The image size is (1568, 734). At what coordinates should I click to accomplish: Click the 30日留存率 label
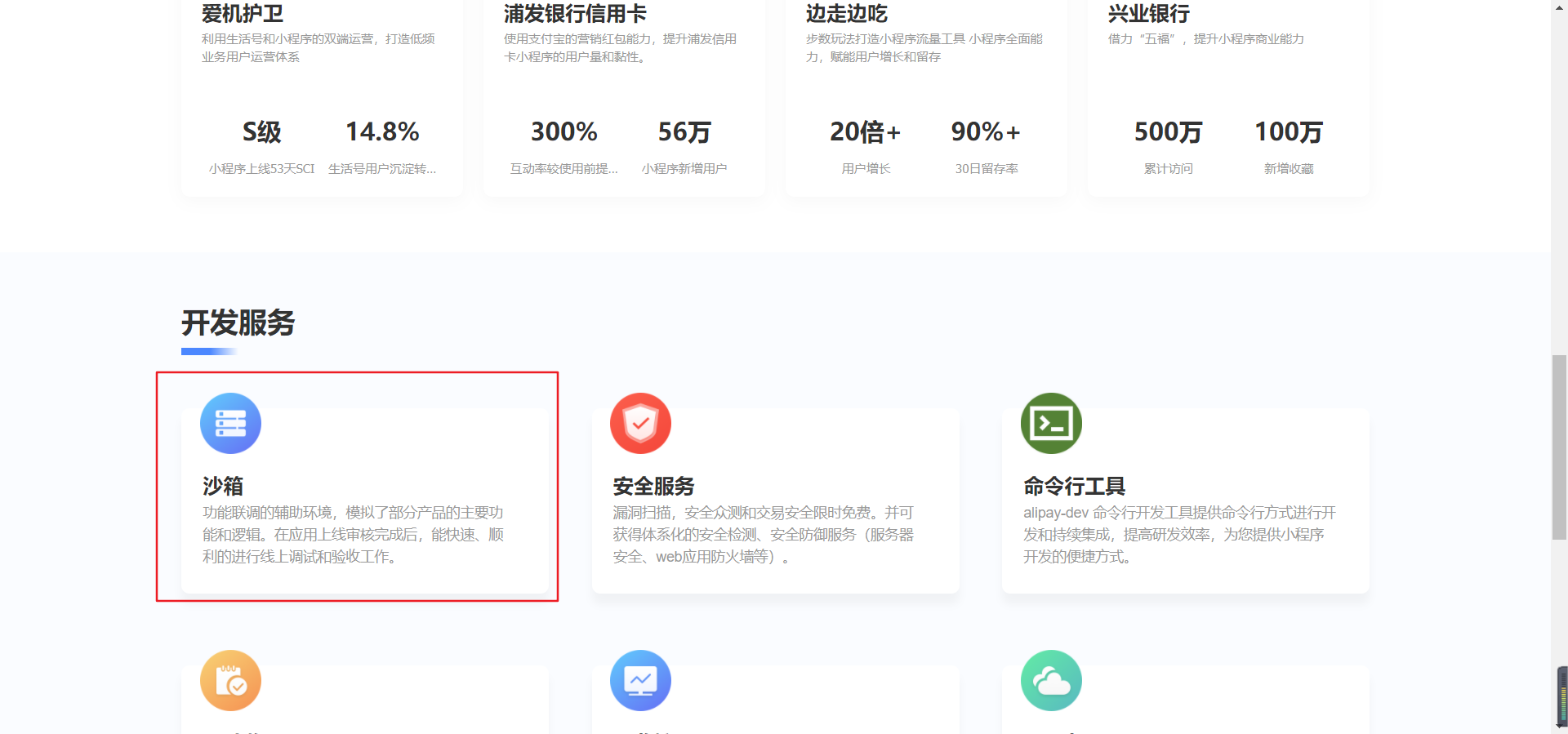(987, 168)
